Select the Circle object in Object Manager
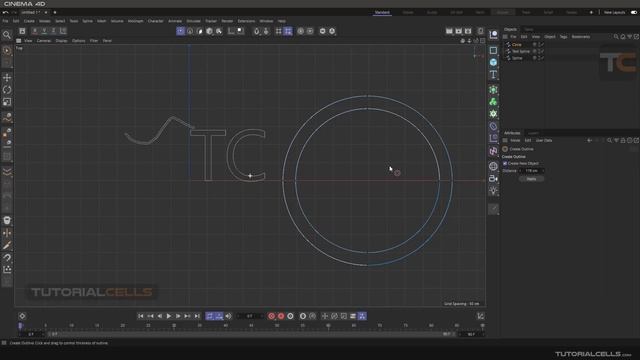 coord(517,44)
